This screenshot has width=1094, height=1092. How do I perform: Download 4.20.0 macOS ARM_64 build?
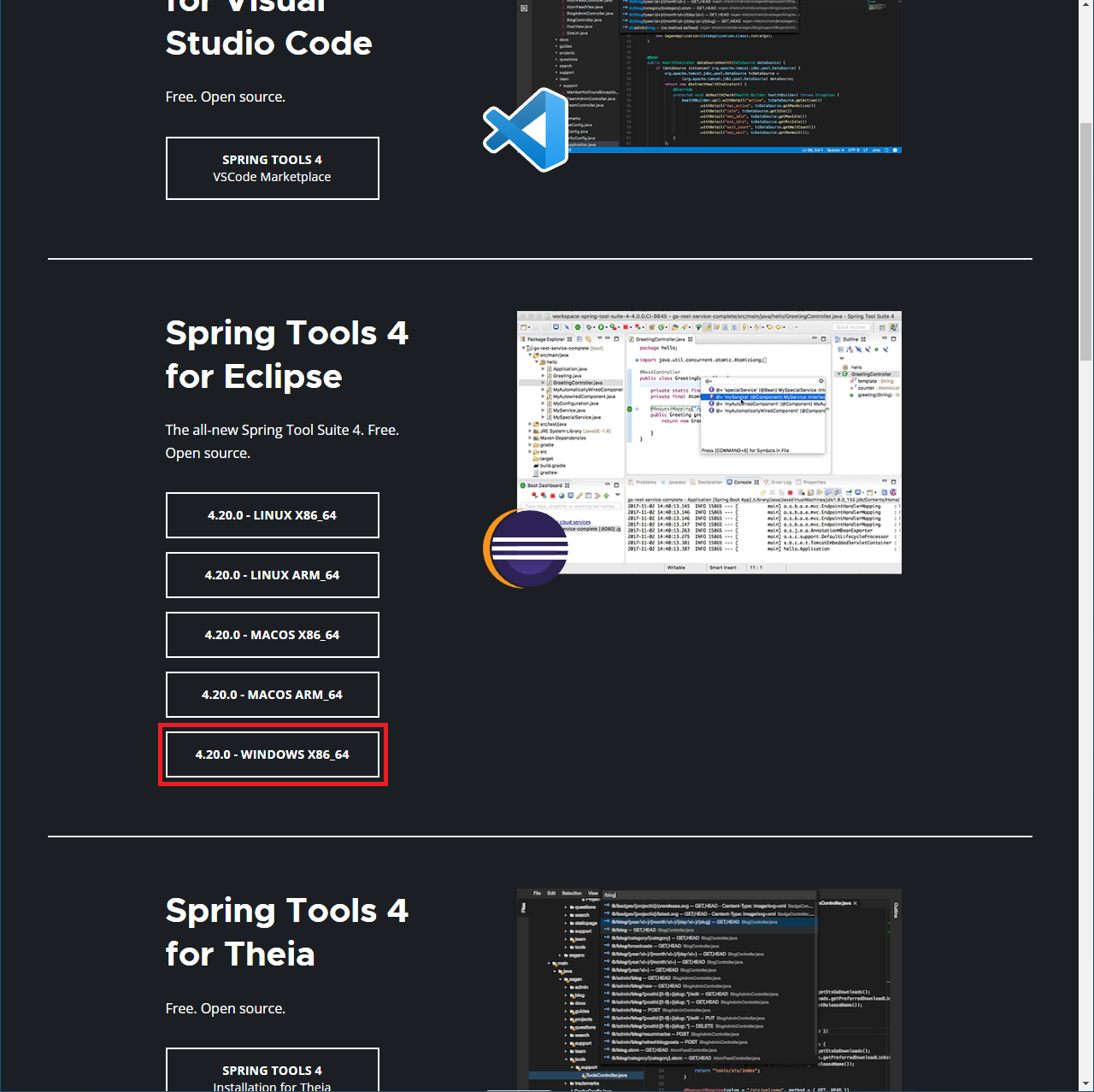pyautogui.click(x=272, y=695)
